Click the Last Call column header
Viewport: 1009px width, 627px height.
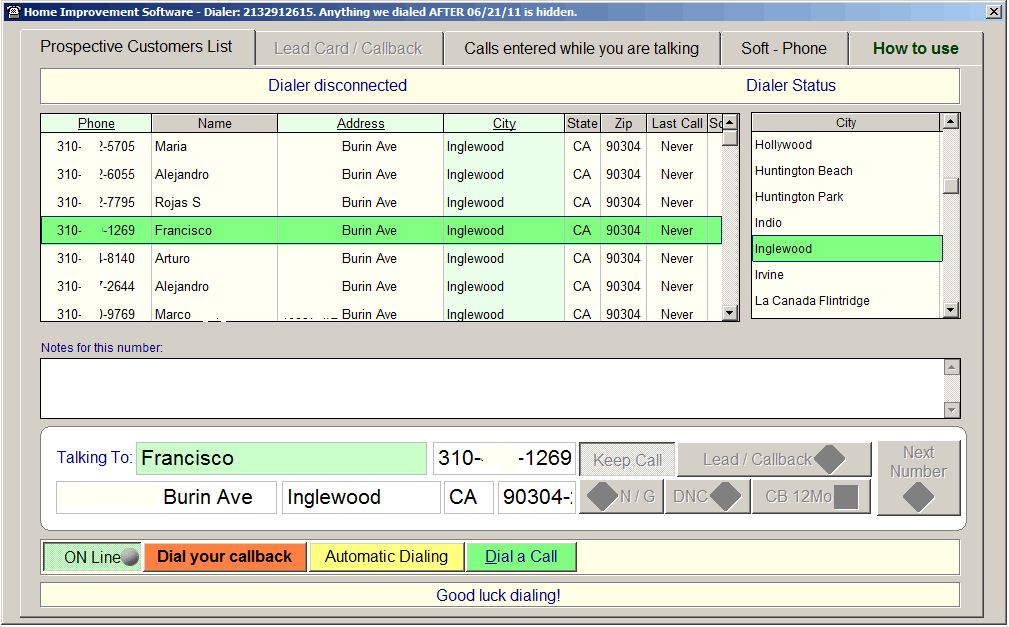click(677, 123)
